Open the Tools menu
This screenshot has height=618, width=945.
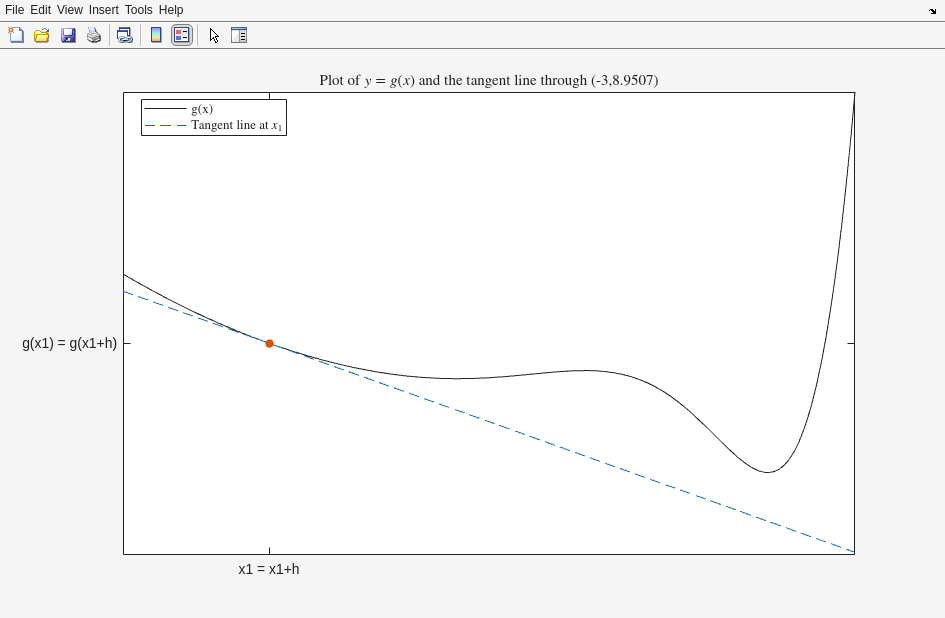coord(138,10)
